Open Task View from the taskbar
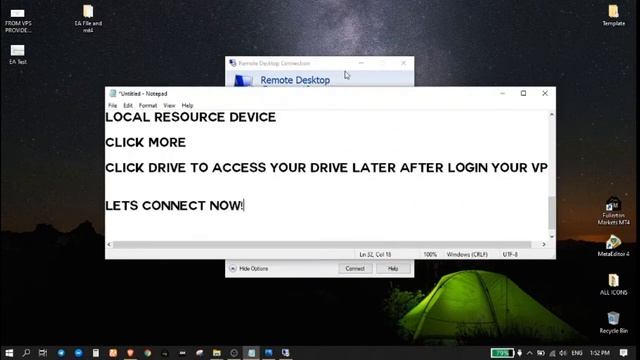The image size is (640, 360). pos(43,353)
